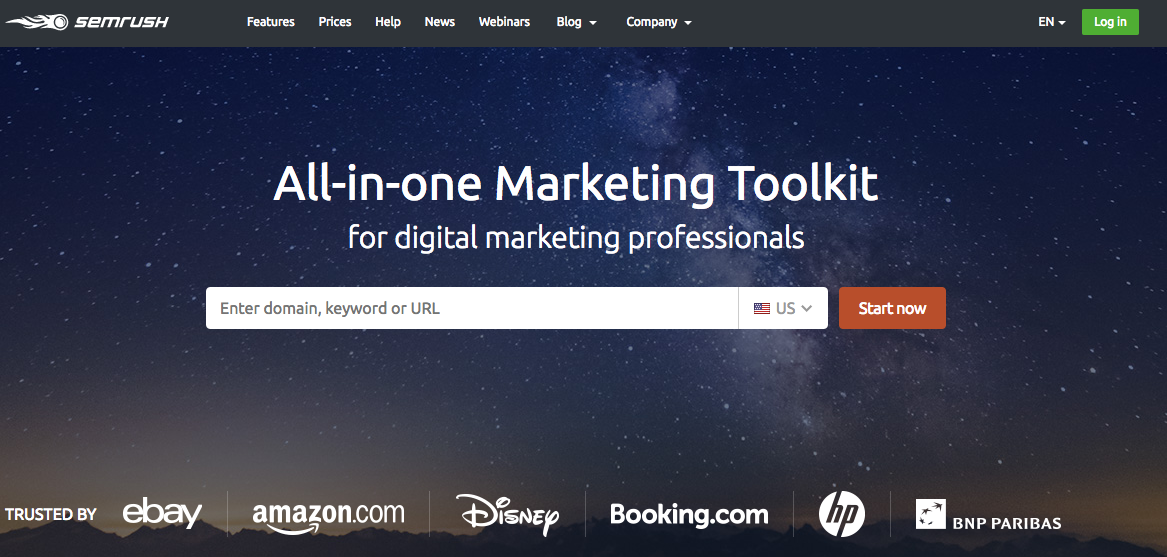The image size is (1167, 557).
Task: Click the eBay logo
Action: (162, 514)
